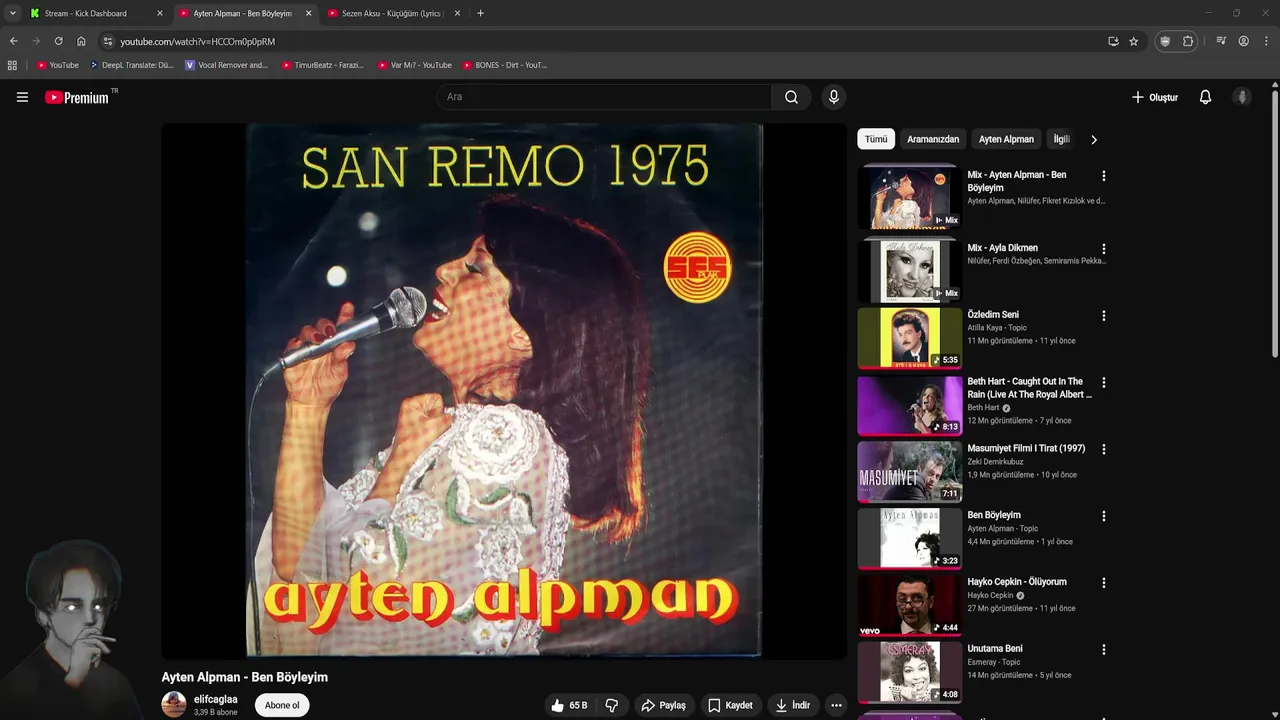Select the Ayten Alpman filter chip
The image size is (1280, 720).
[x=1006, y=139]
